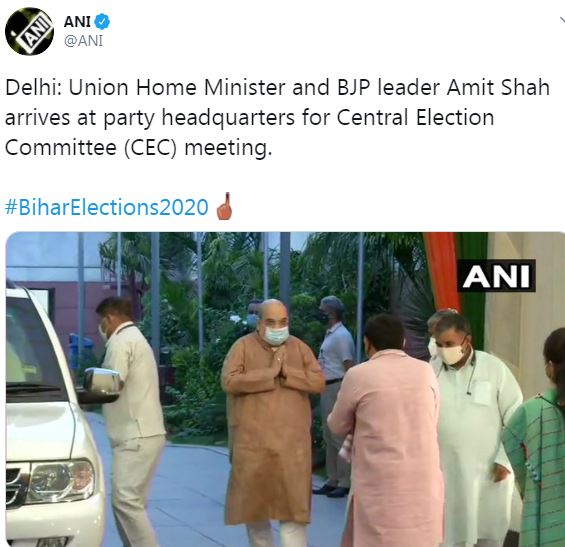
Task: Click the blue verified badge next to ANI
Action: [102, 22]
